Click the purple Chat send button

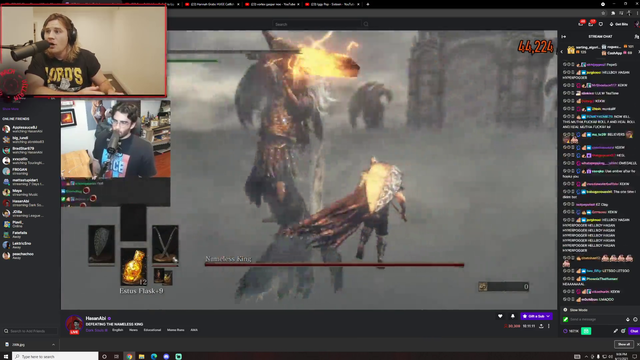(x=634, y=331)
